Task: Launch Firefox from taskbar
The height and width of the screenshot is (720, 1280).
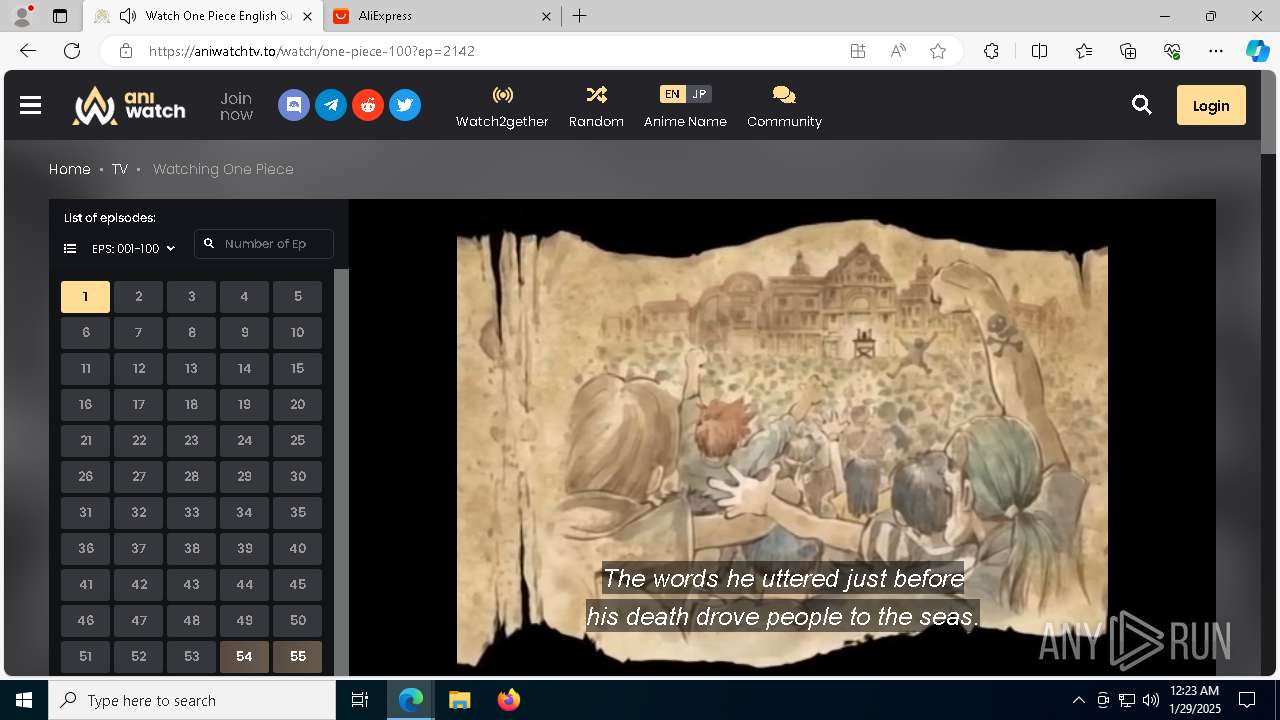Action: tap(508, 700)
